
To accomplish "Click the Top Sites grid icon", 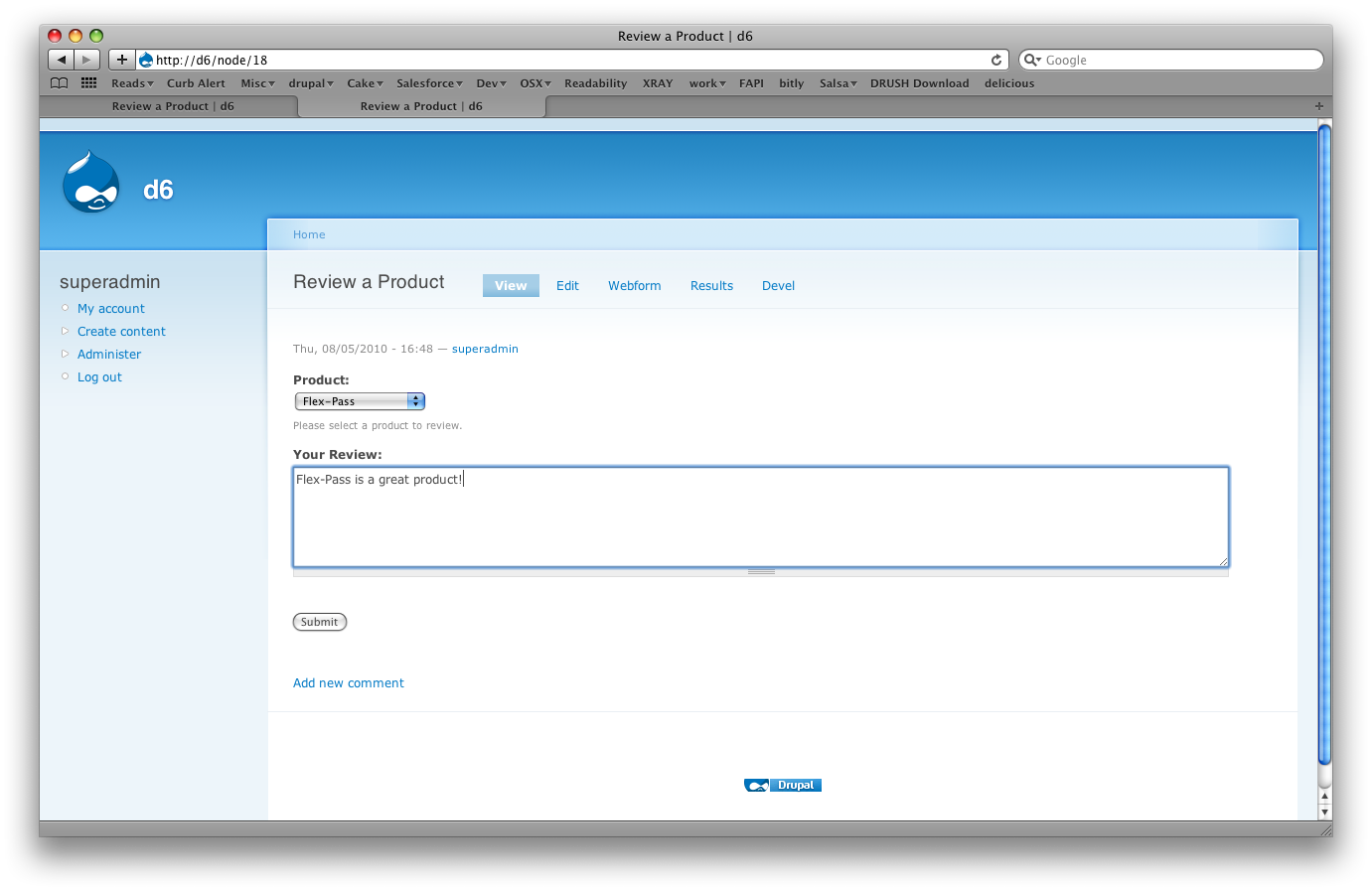I will pos(87,83).
